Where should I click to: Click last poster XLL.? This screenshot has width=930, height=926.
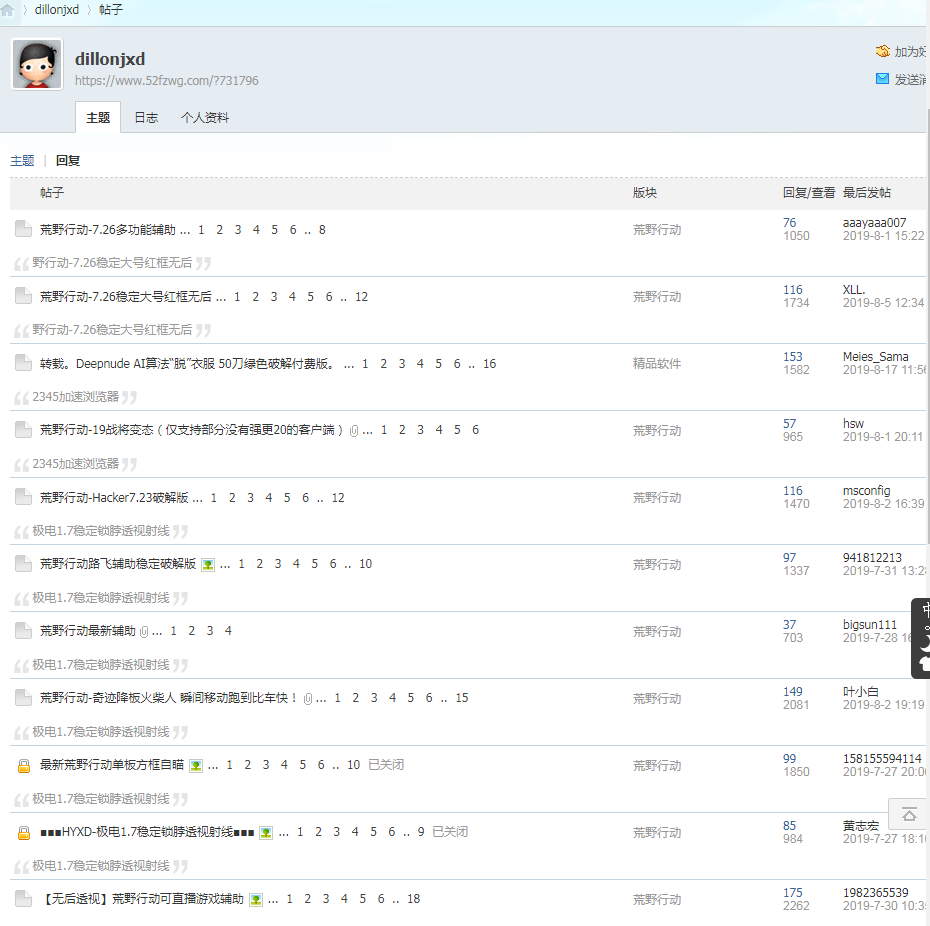(853, 289)
